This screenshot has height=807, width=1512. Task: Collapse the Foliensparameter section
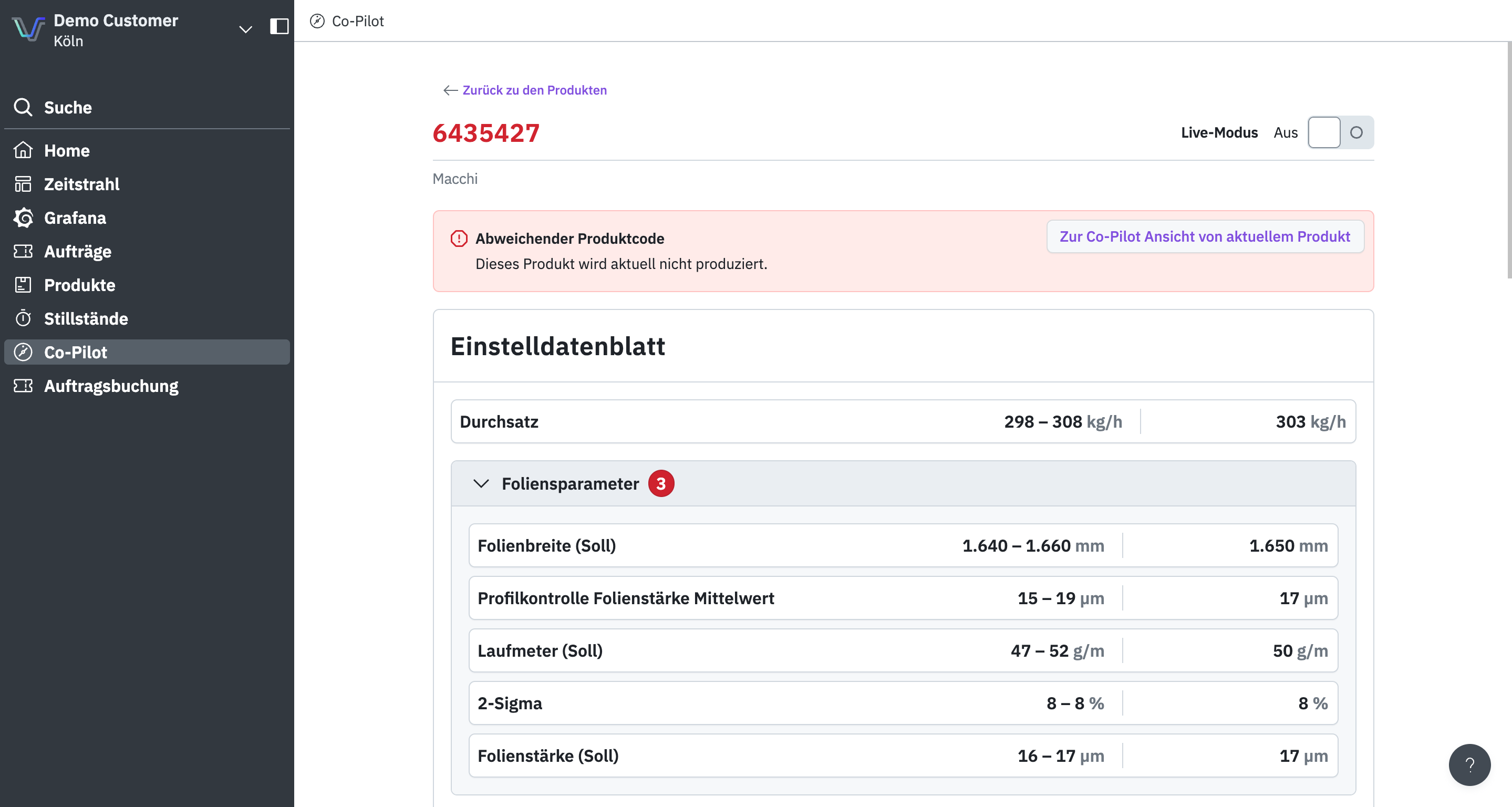pos(481,483)
